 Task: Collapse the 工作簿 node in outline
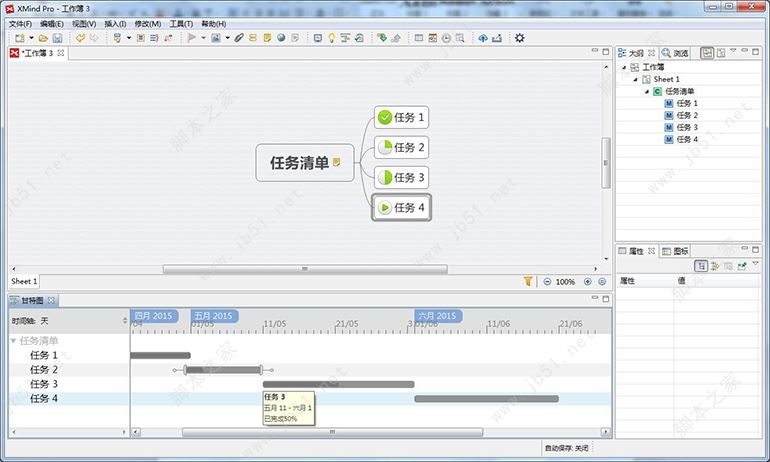624,67
